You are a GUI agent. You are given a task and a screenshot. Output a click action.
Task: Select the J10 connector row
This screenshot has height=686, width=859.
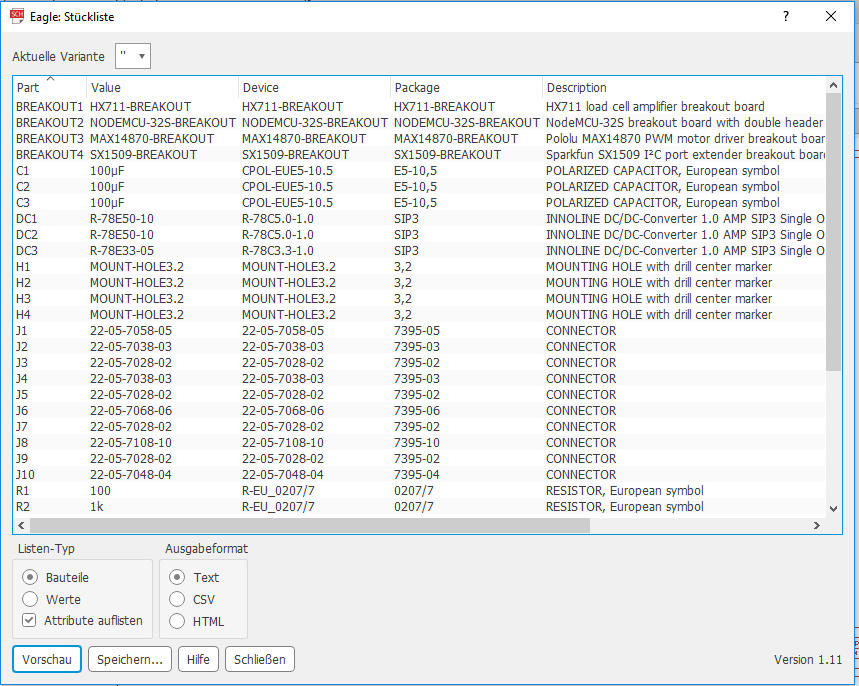tap(419, 475)
